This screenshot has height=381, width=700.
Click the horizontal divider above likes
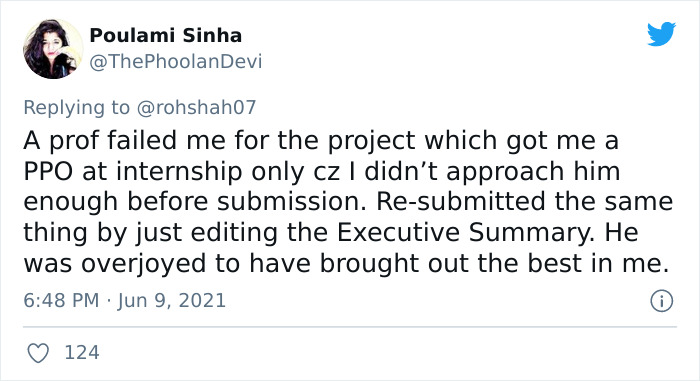click(x=350, y=327)
